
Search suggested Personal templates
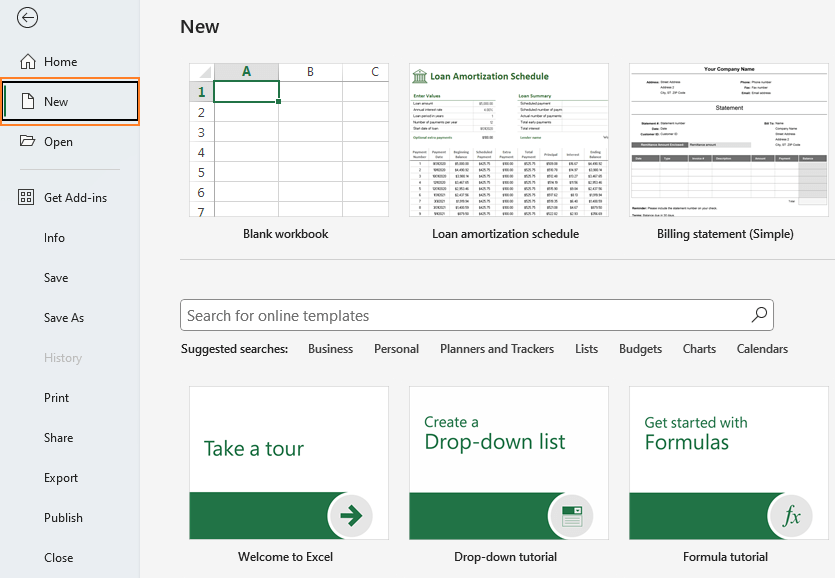pyautogui.click(x=396, y=349)
